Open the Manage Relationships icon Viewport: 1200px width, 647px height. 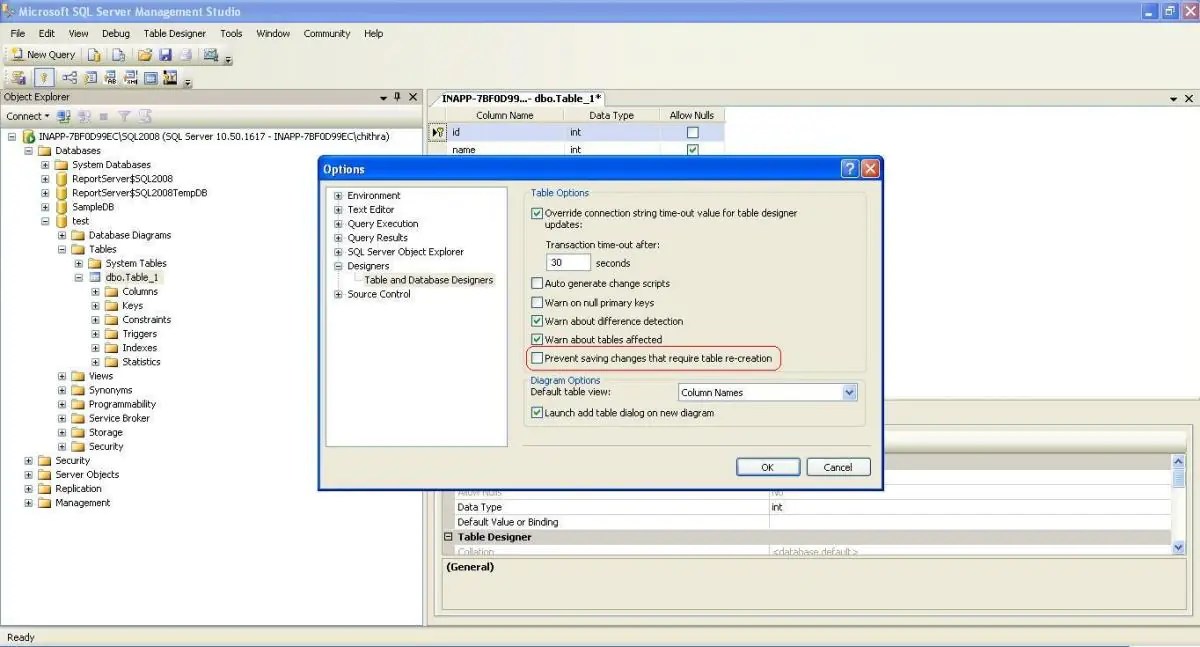coord(70,77)
